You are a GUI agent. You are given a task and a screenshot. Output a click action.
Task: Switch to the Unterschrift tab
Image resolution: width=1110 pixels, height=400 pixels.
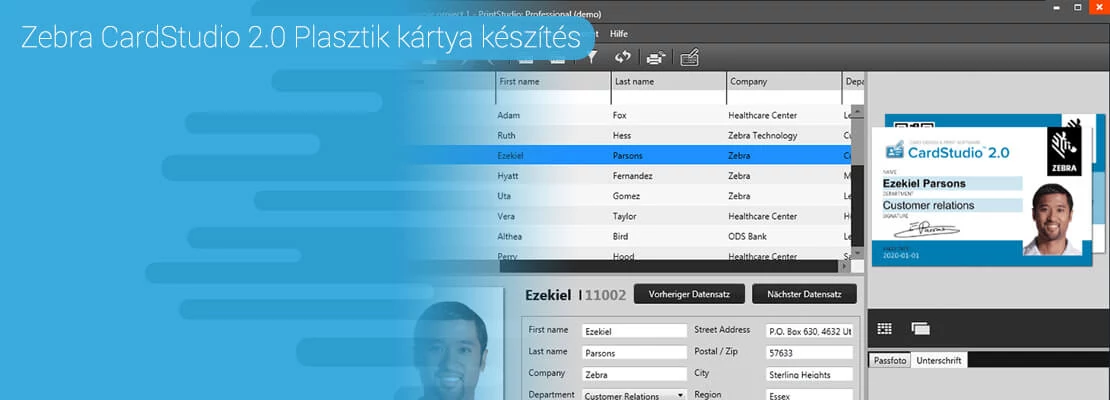point(939,360)
